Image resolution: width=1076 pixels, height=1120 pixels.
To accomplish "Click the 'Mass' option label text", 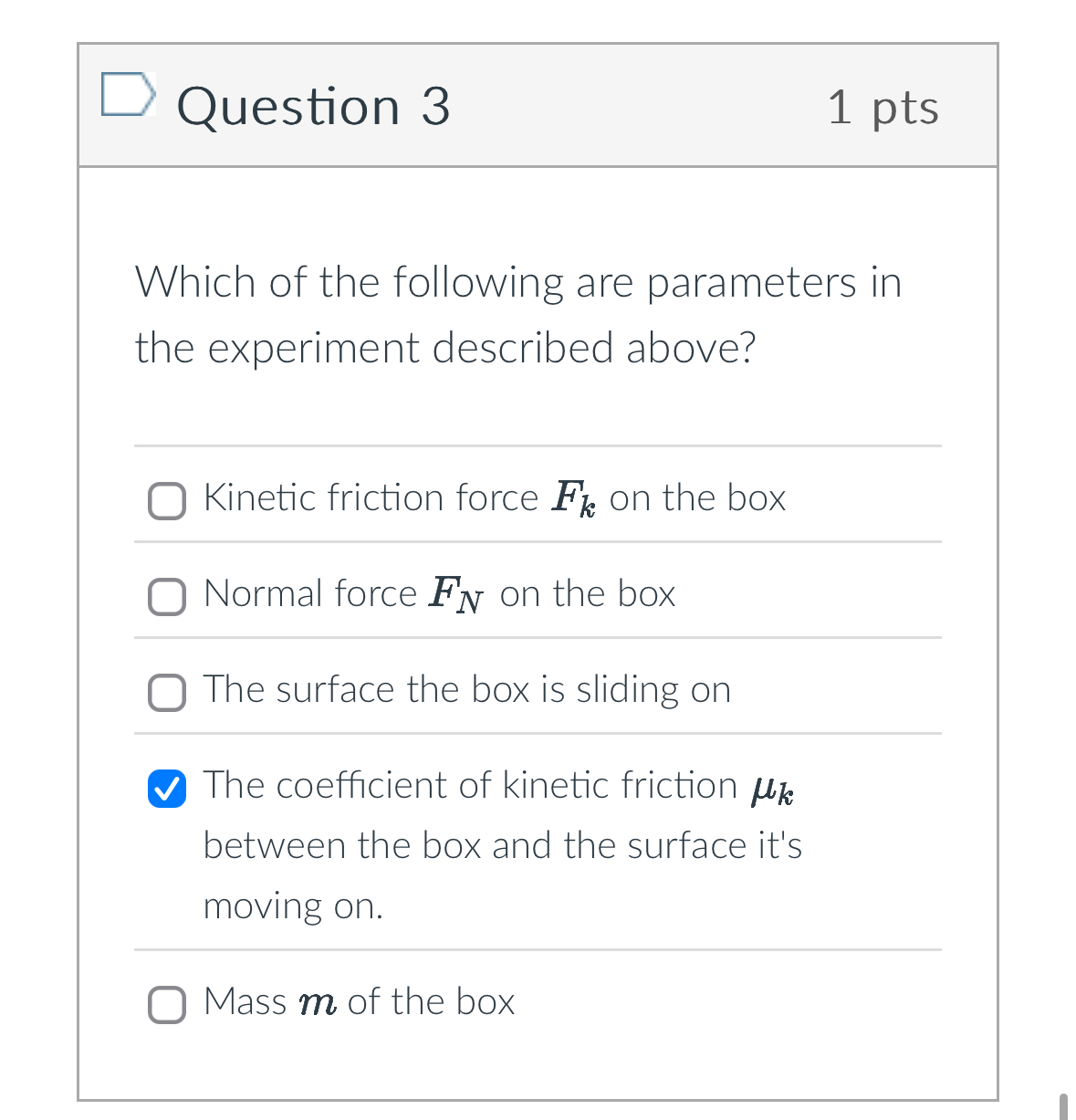I will (245, 1002).
